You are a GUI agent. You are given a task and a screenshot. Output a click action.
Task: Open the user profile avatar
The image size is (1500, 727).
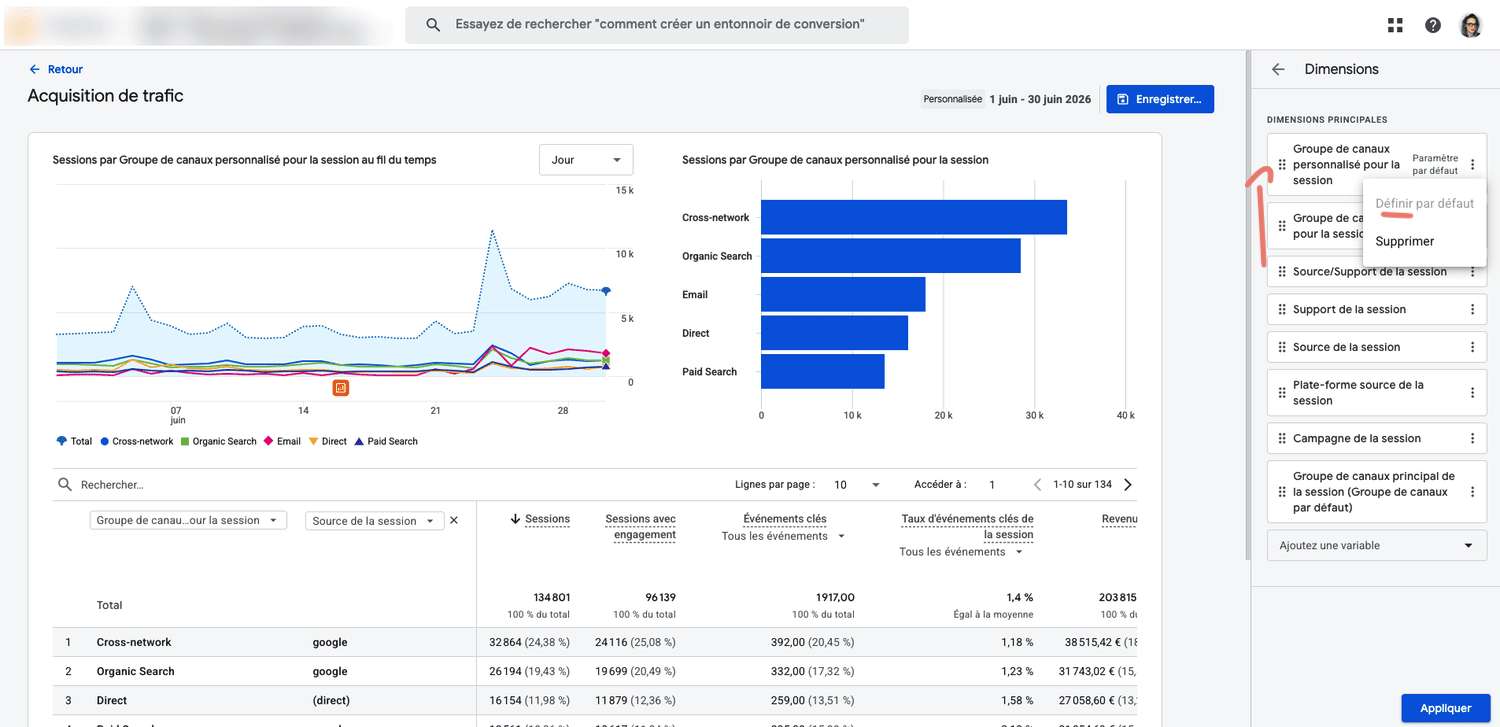pyautogui.click(x=1471, y=25)
